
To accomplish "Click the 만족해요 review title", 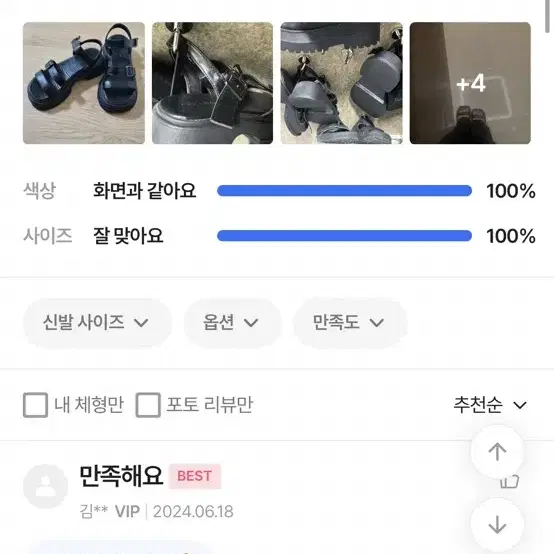I will 121,476.
